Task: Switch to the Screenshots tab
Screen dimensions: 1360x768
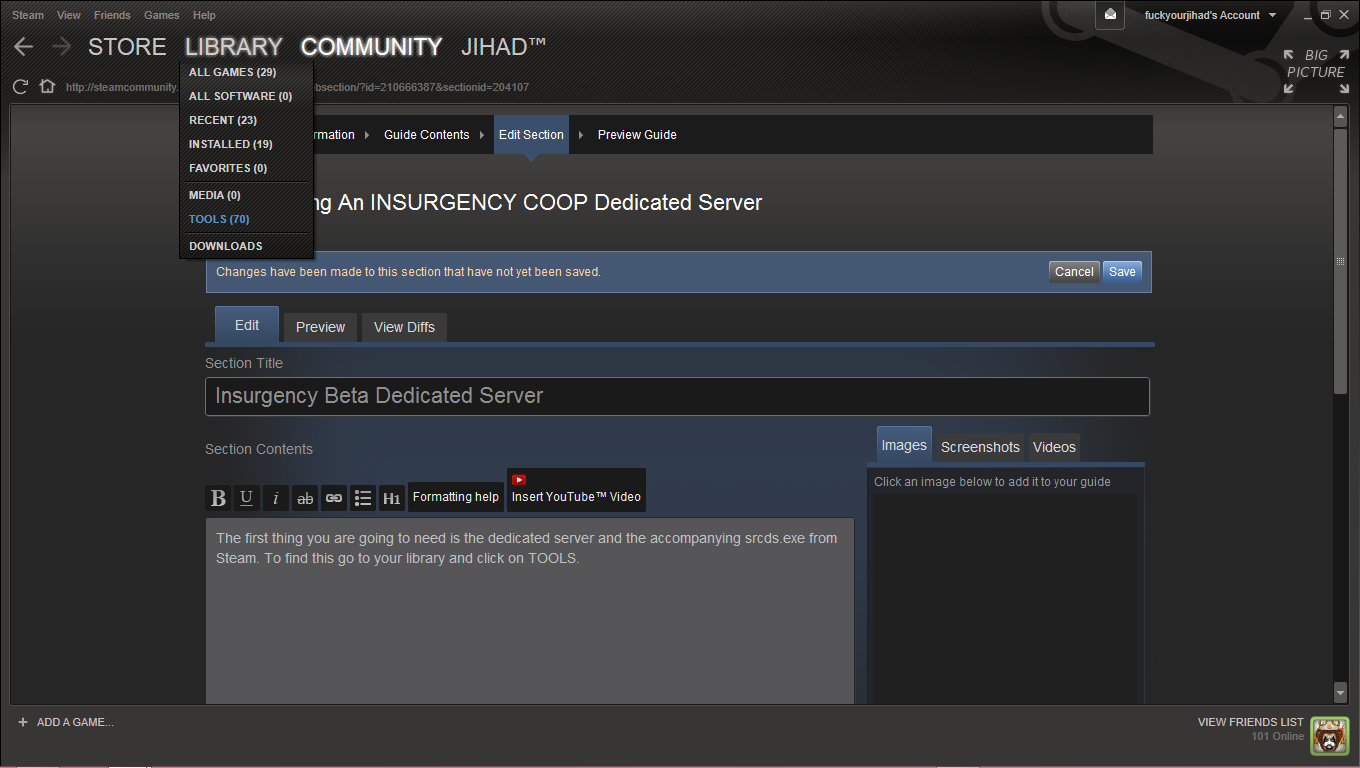Action: pos(980,447)
